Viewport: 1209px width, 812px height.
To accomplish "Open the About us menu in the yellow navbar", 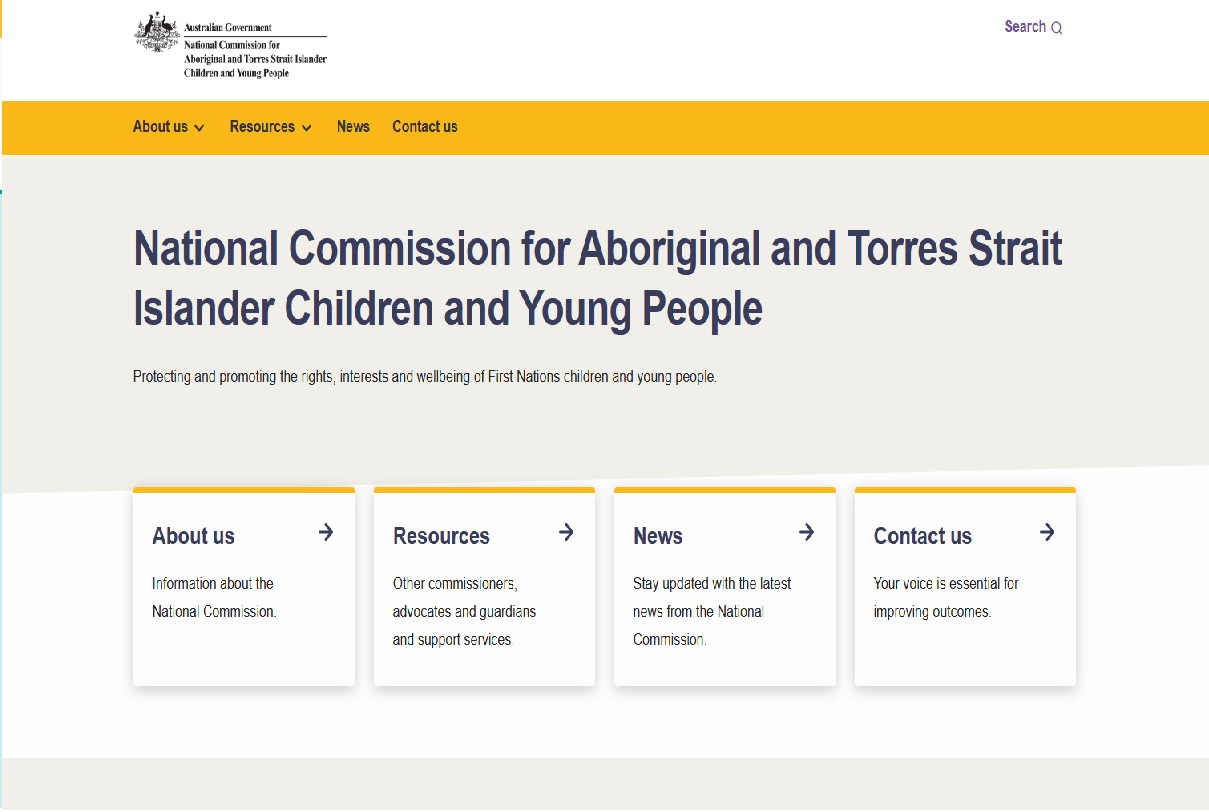I will point(160,127).
